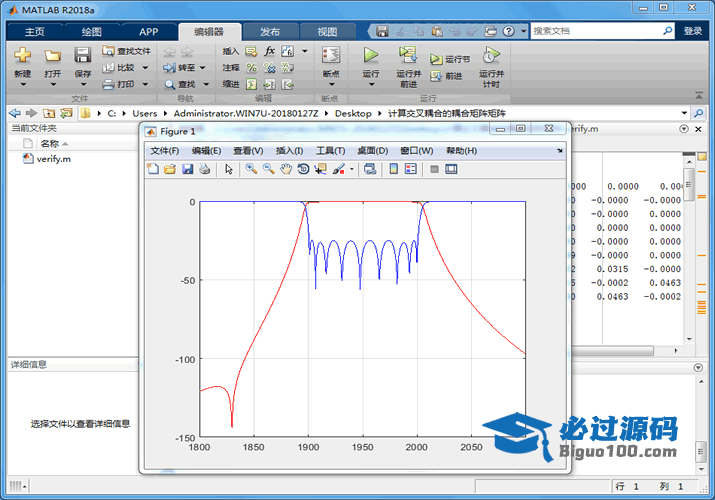Collapse the ribbon toolstrip arrow
The height and width of the screenshot is (500, 715).
coord(699,95)
